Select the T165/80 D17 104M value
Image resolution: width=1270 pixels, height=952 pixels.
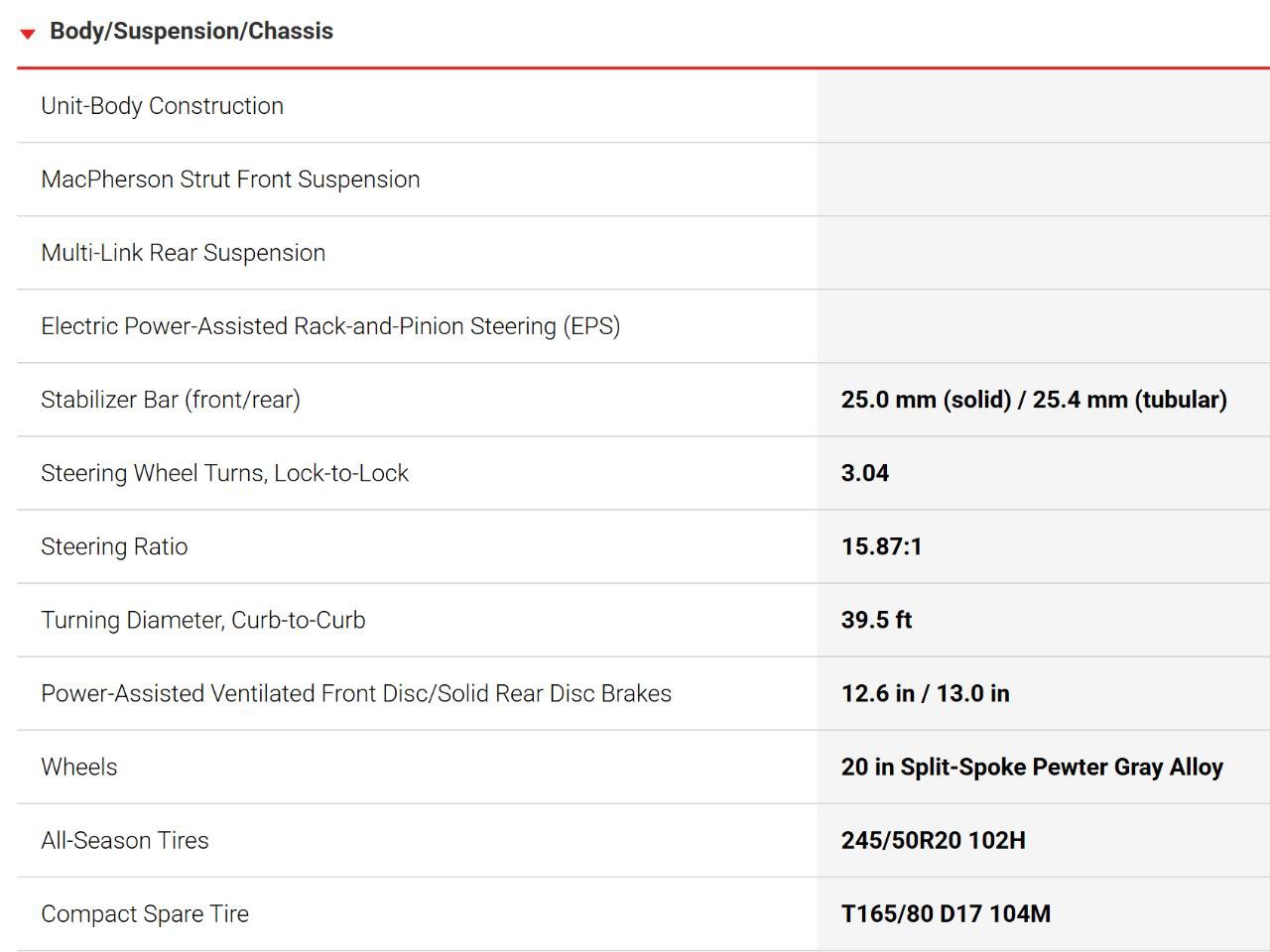pyautogui.click(x=946, y=913)
